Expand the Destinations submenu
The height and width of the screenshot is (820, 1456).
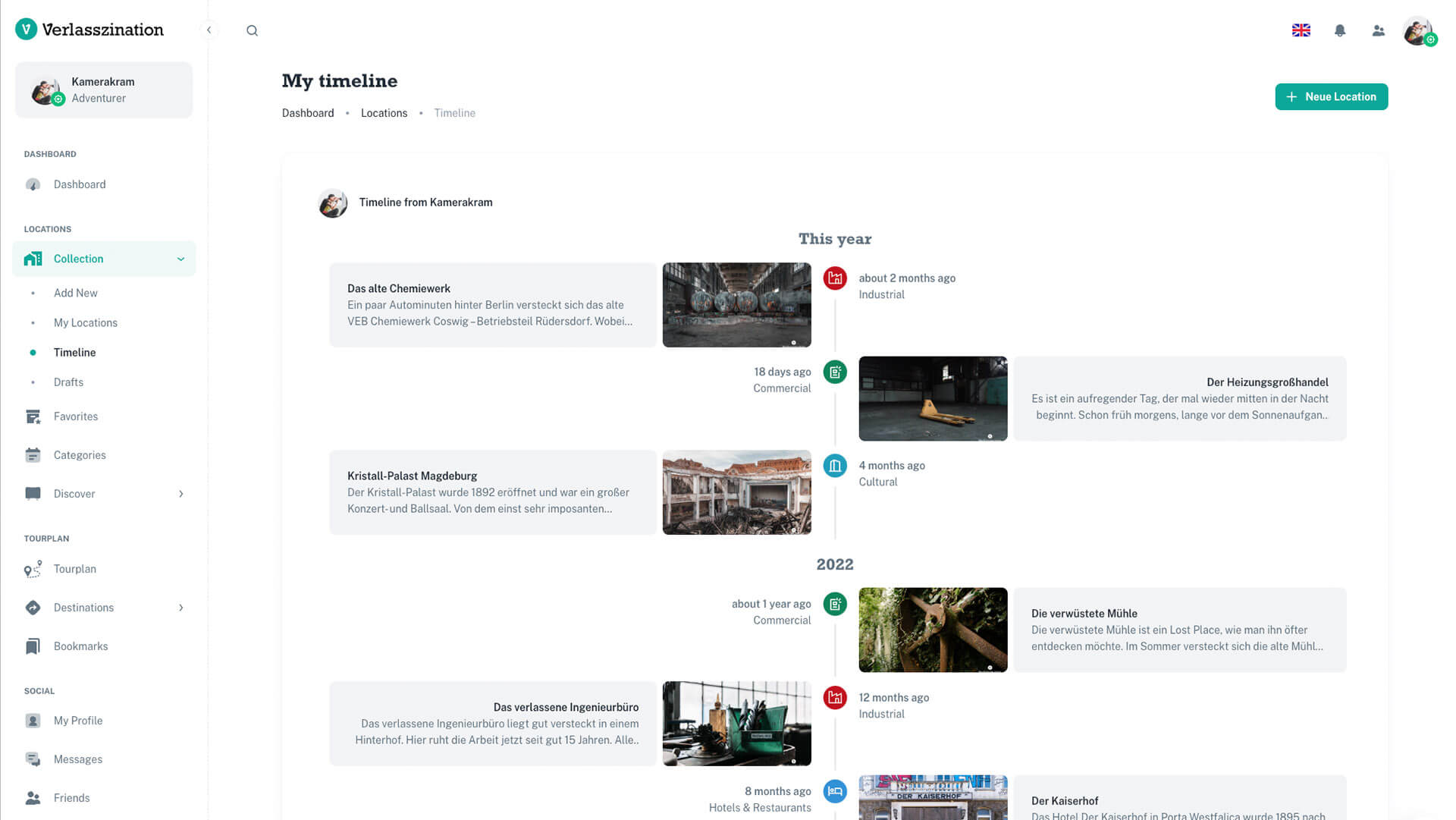pyautogui.click(x=180, y=608)
